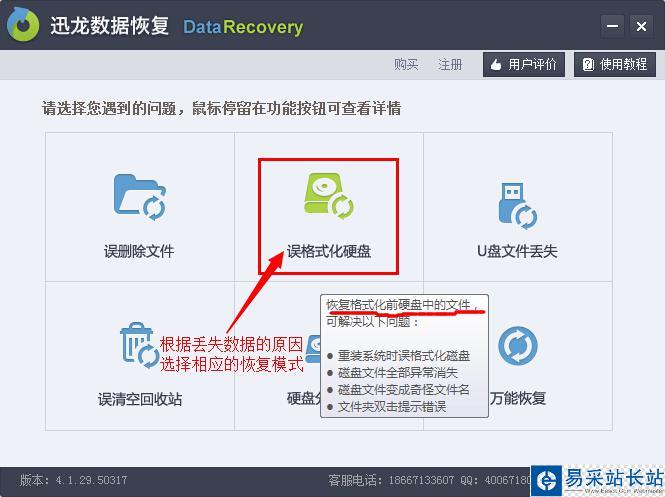
Task: Click the green-blue app logo in title bar
Action: pyautogui.click(x=23, y=24)
